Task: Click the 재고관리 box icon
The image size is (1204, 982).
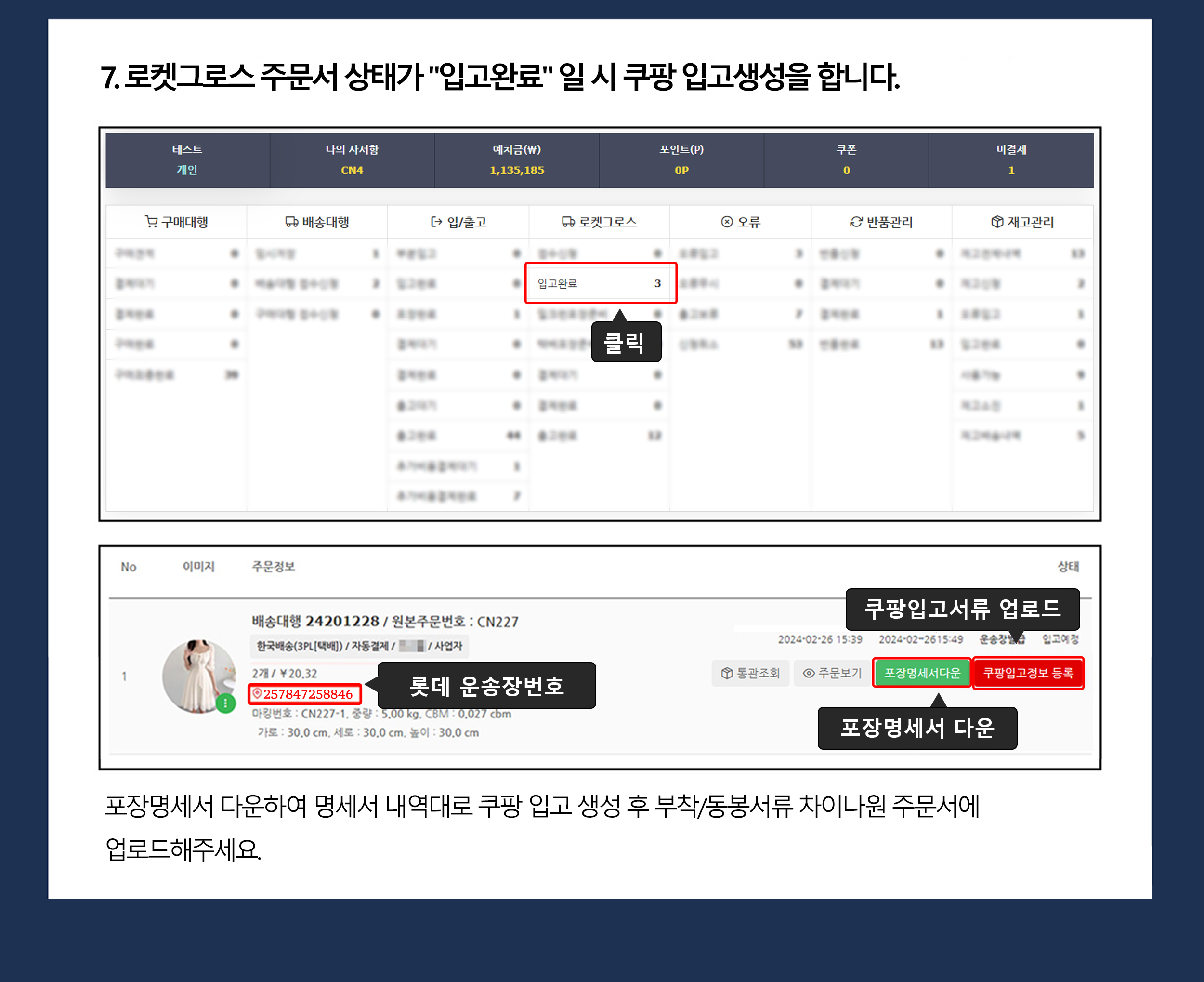Action: coord(997,222)
